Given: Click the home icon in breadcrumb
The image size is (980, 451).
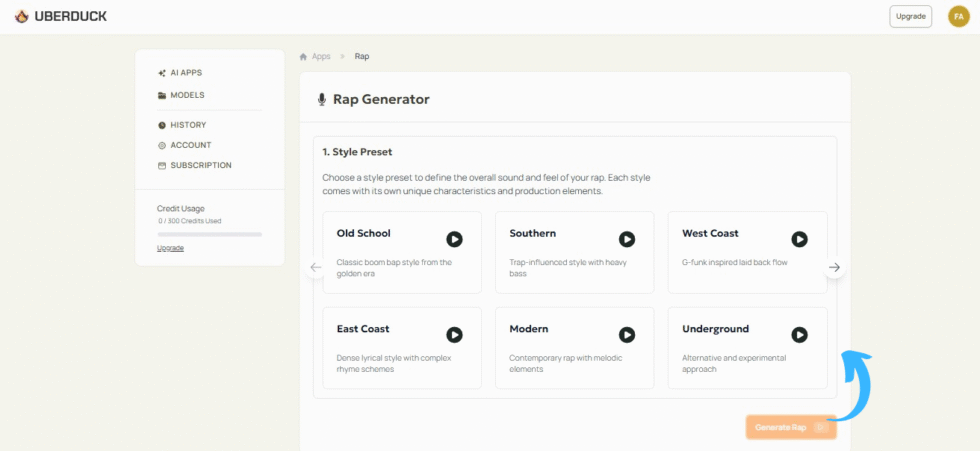Looking at the screenshot, I should click(x=303, y=56).
